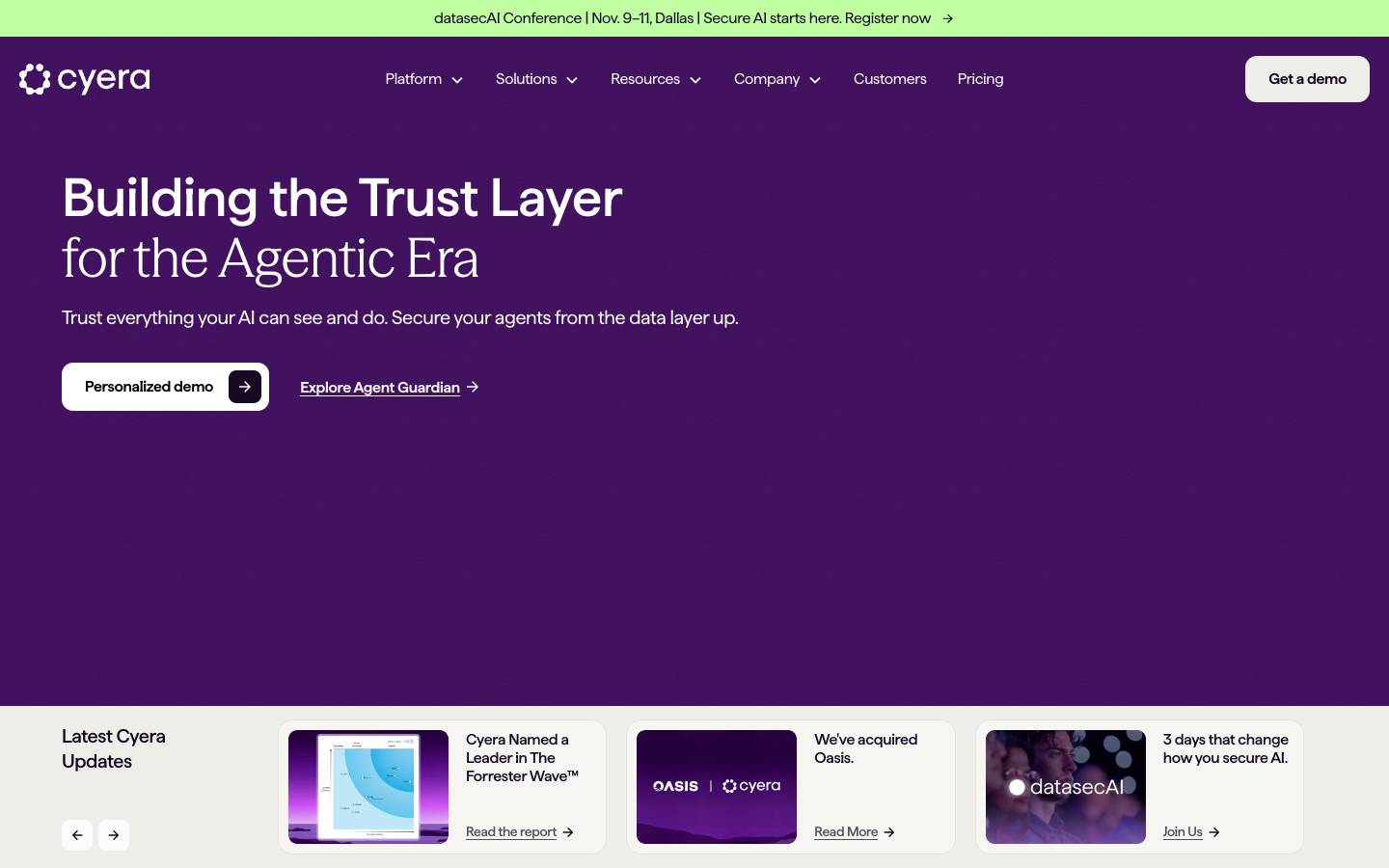Open the datasecAI event thumbnail
This screenshot has width=1389, height=868.
pyautogui.click(x=1066, y=787)
